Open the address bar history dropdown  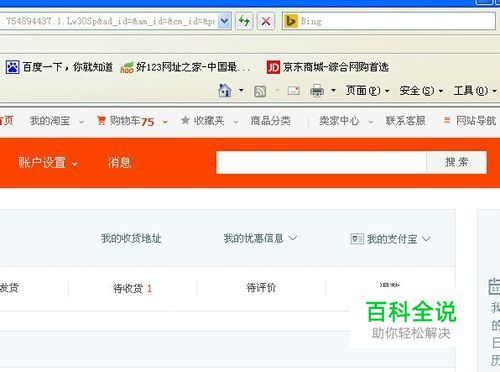(225, 21)
